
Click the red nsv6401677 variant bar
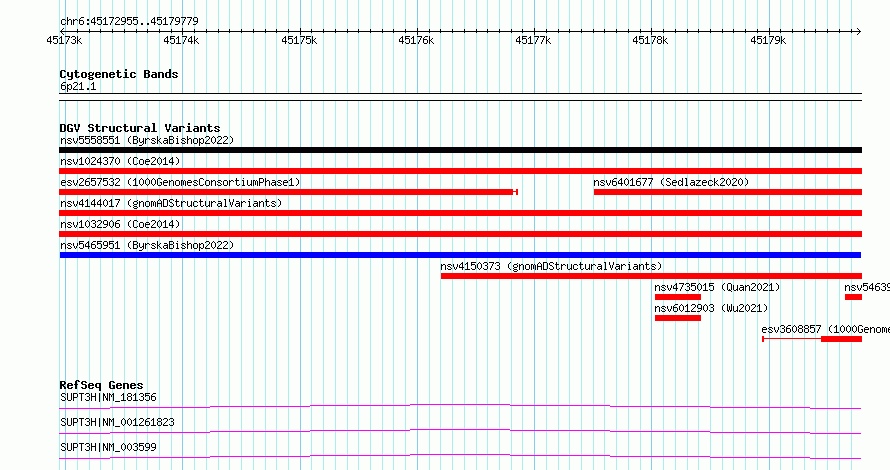[x=728, y=192]
